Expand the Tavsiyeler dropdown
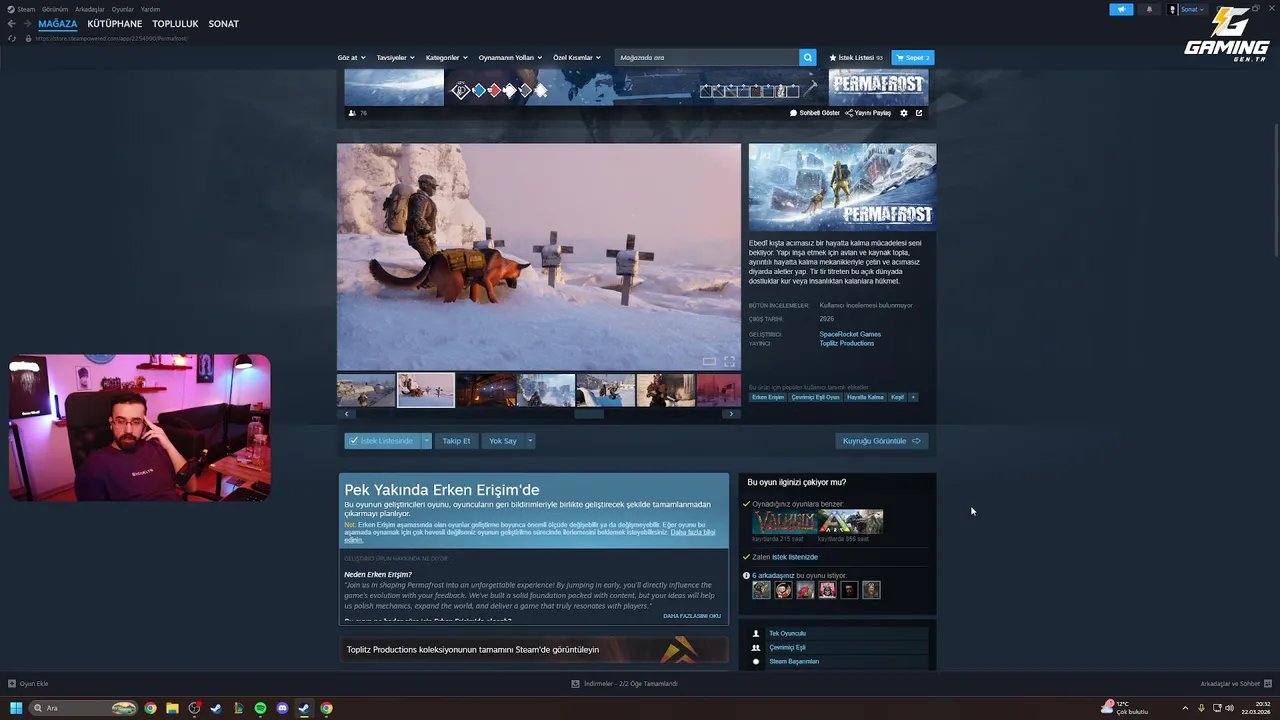 395,57
